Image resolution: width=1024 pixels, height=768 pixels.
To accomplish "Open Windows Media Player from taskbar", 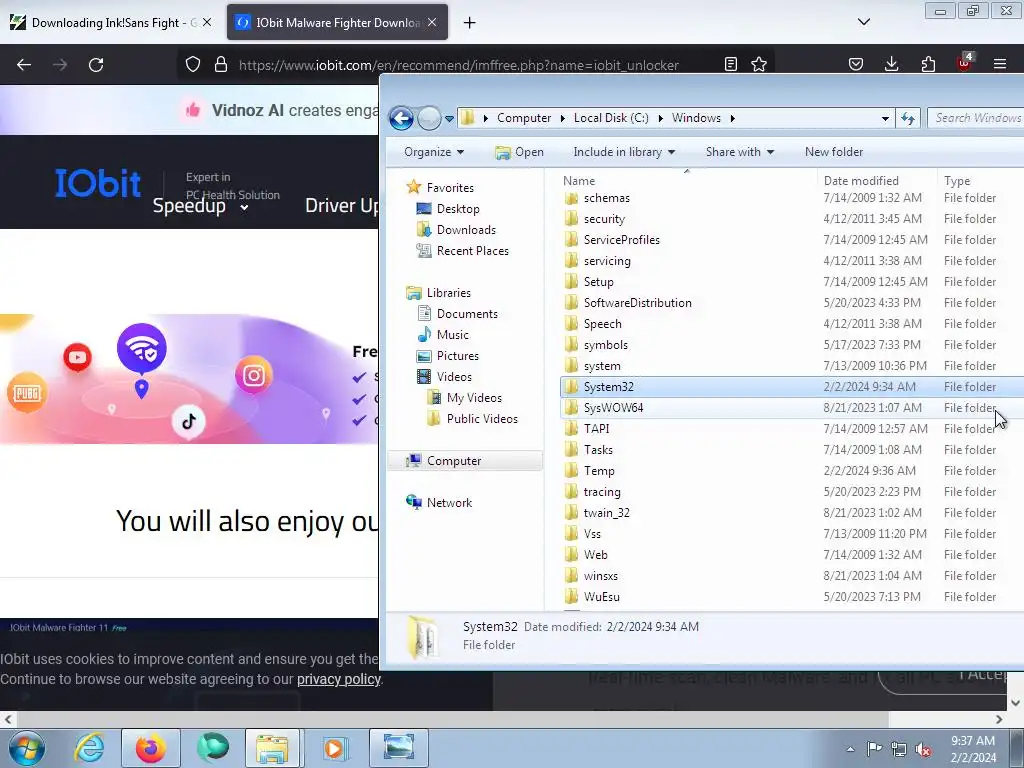I will tap(335, 748).
